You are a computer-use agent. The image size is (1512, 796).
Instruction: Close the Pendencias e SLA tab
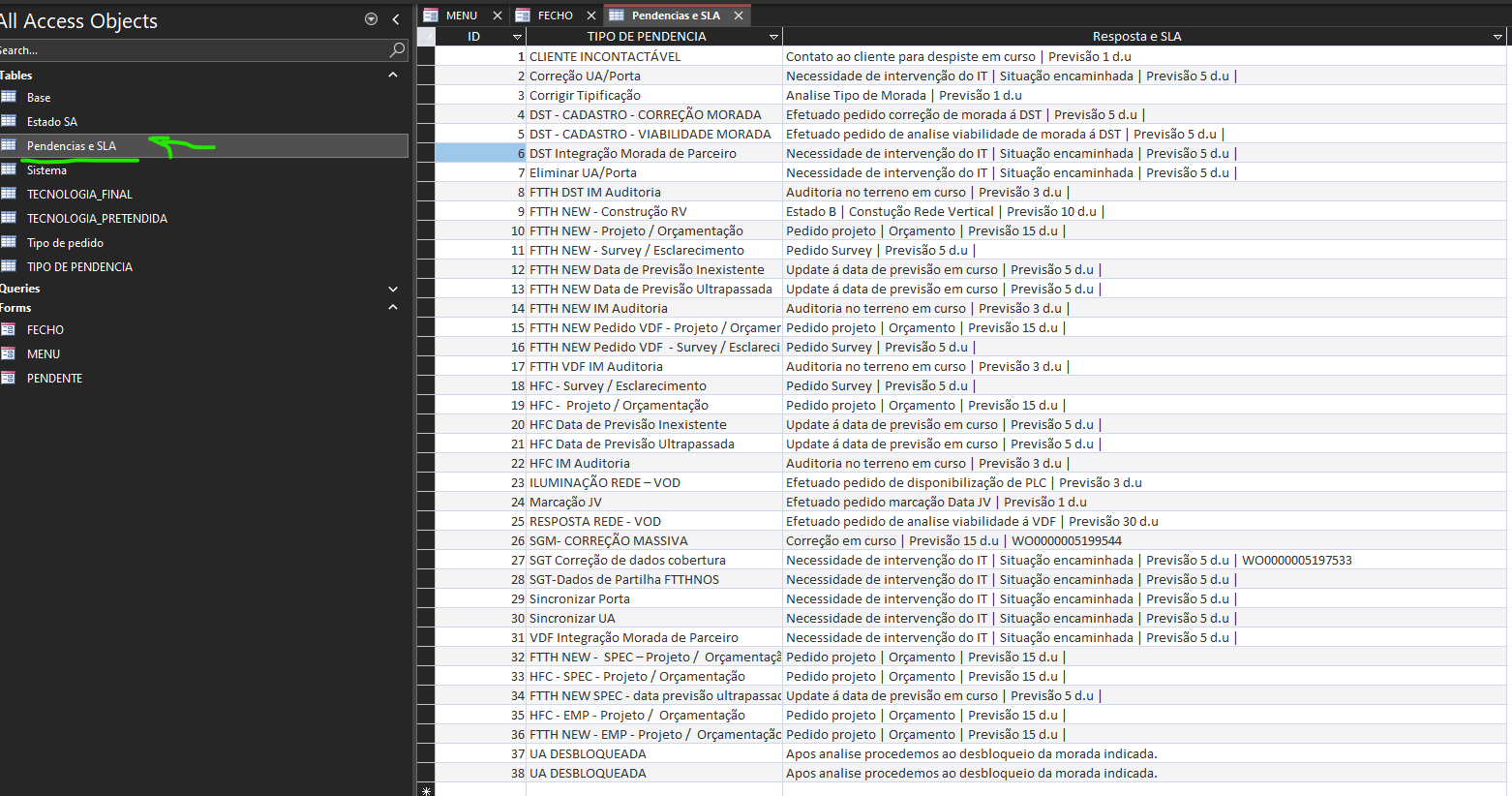click(x=739, y=15)
